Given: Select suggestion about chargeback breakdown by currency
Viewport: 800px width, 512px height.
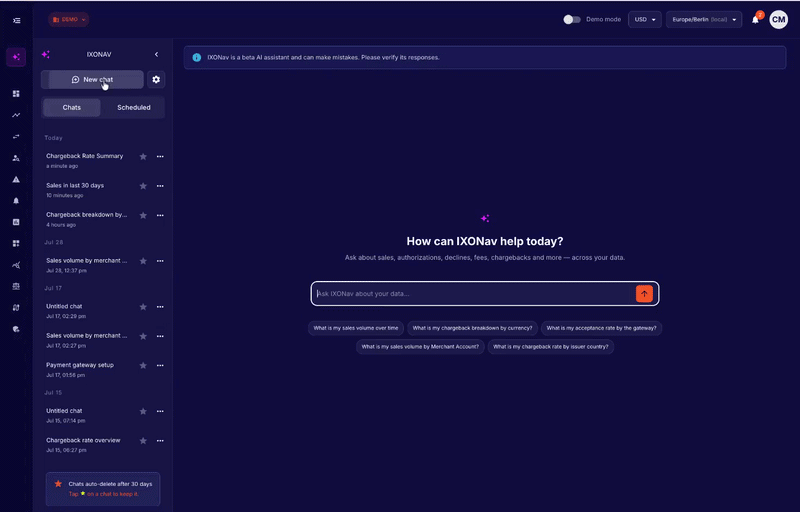Looking at the screenshot, I should click(472, 328).
